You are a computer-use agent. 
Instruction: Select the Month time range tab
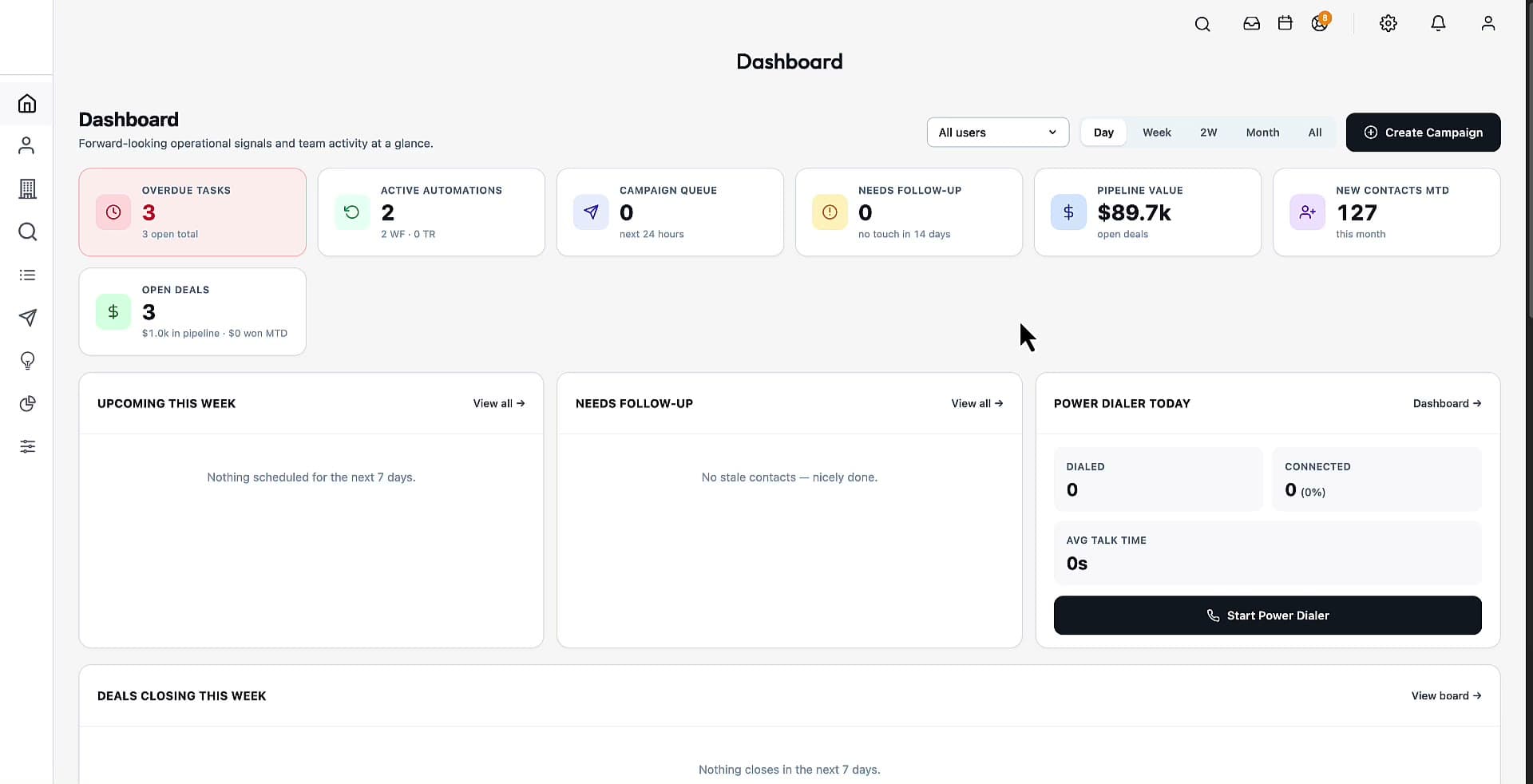click(x=1262, y=133)
